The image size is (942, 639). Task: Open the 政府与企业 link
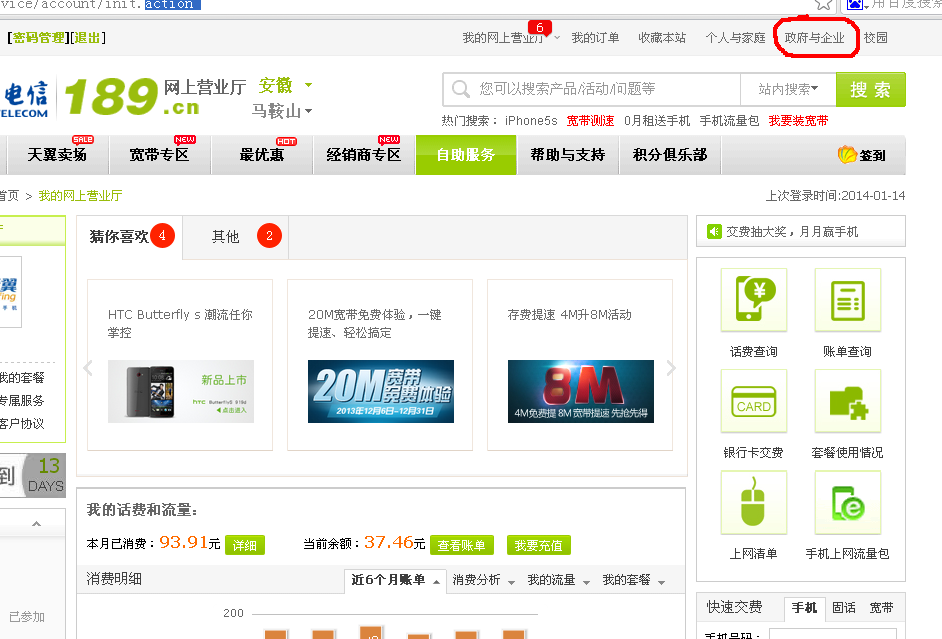(x=815, y=38)
